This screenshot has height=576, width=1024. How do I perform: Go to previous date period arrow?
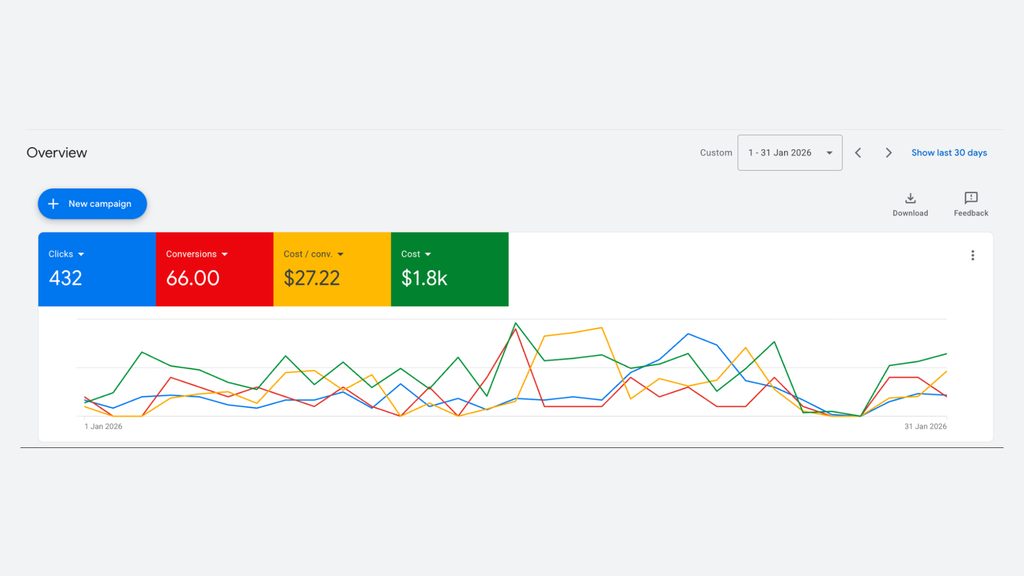click(858, 153)
